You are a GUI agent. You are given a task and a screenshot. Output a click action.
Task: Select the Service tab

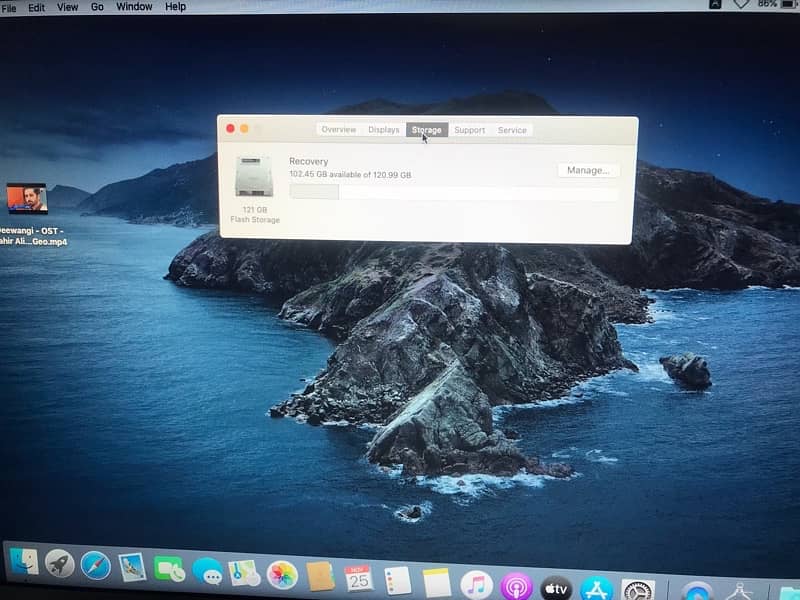[512, 130]
